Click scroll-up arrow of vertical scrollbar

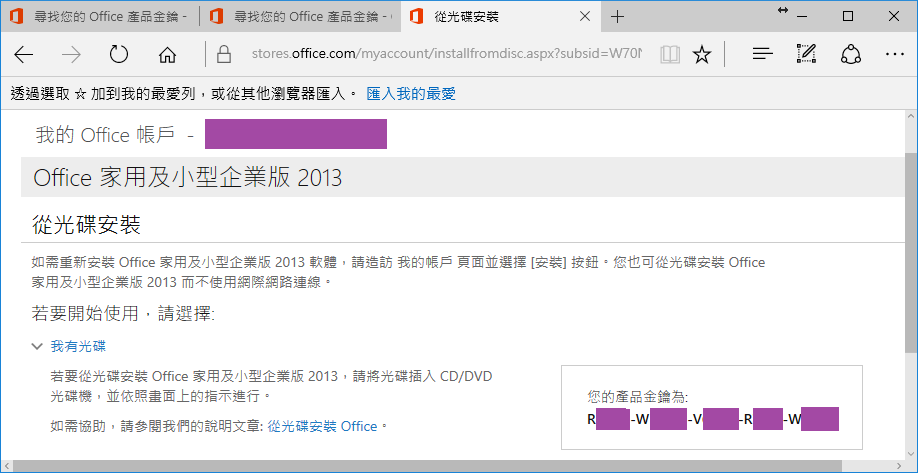click(x=912, y=115)
